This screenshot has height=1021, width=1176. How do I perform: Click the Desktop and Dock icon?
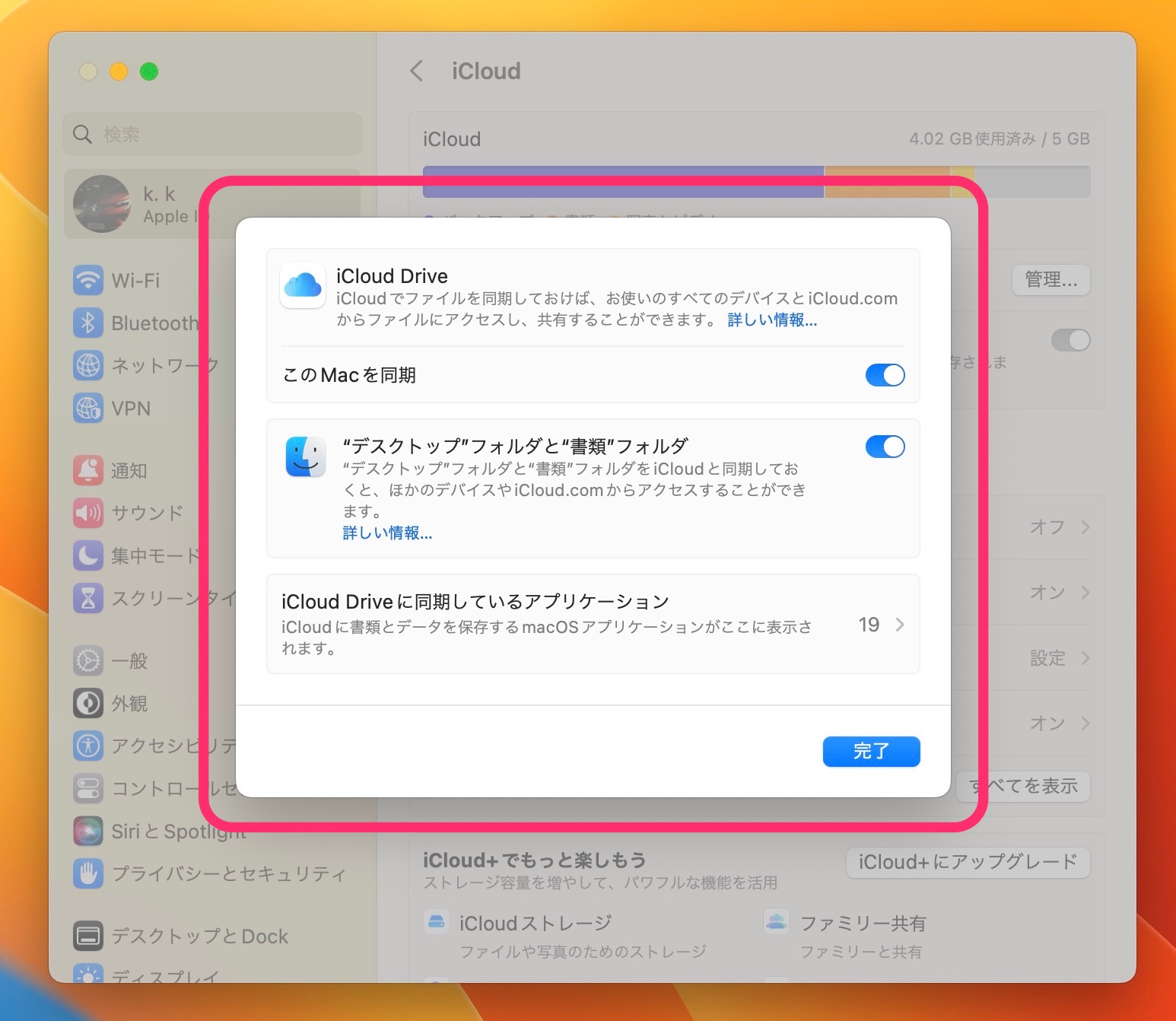coord(88,936)
